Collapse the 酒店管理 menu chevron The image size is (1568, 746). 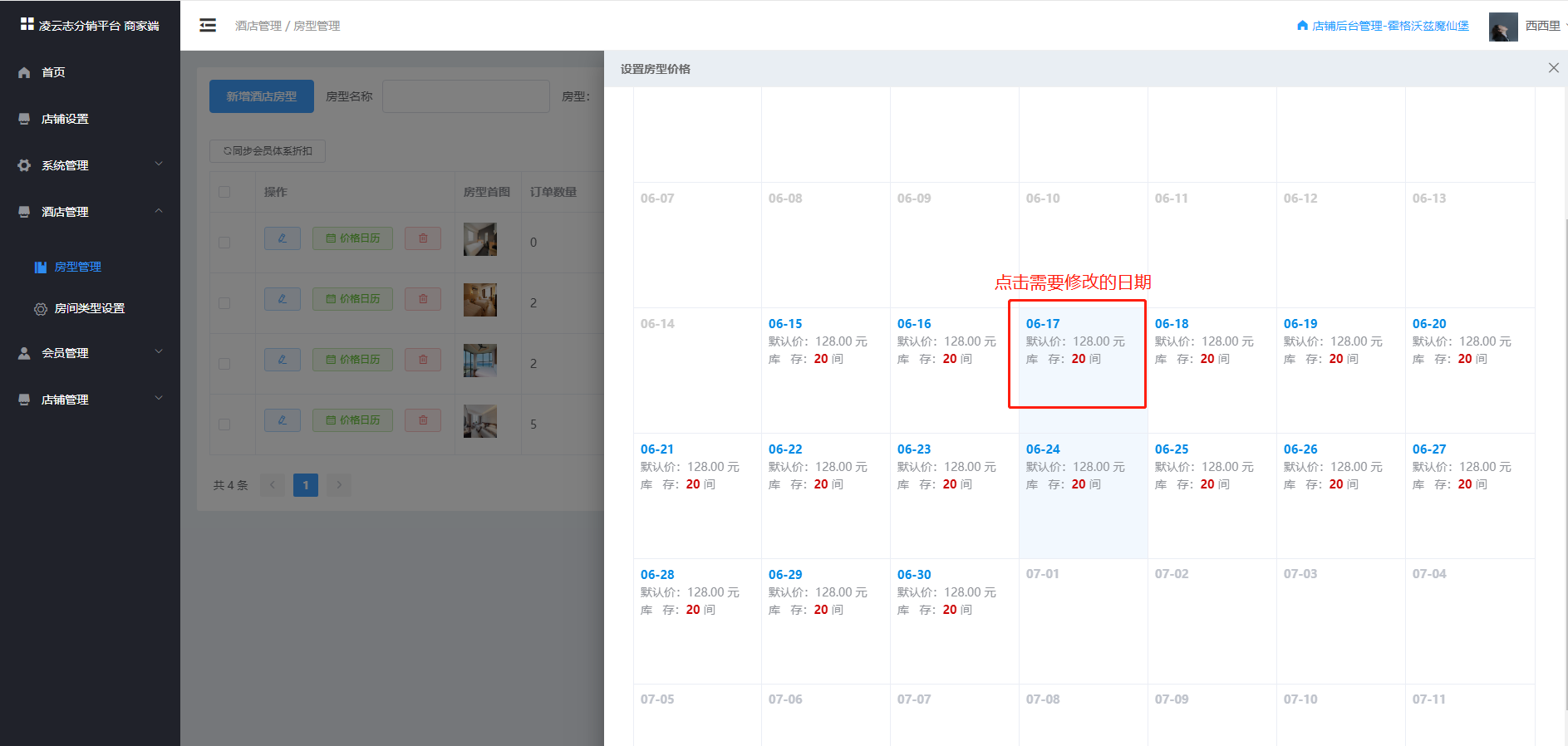[x=159, y=211]
